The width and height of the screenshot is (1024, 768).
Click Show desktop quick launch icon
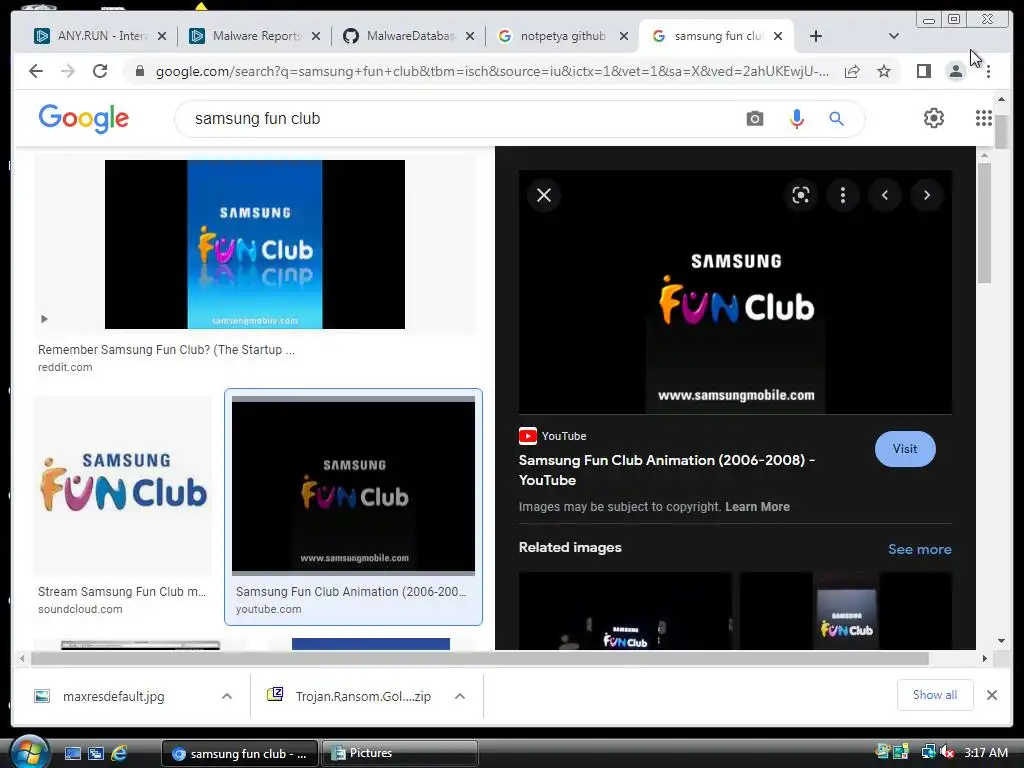[x=72, y=753]
